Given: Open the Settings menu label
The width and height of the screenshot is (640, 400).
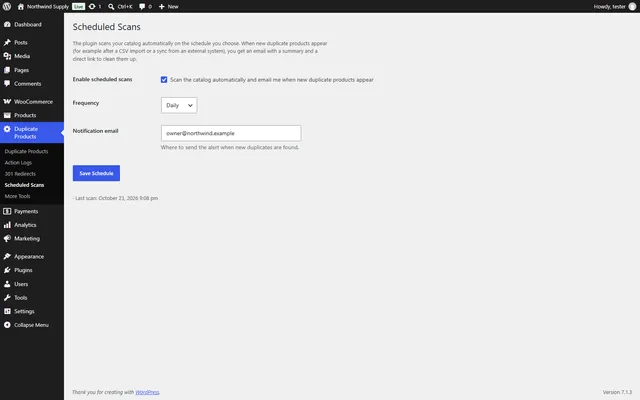Looking at the screenshot, I should point(24,311).
